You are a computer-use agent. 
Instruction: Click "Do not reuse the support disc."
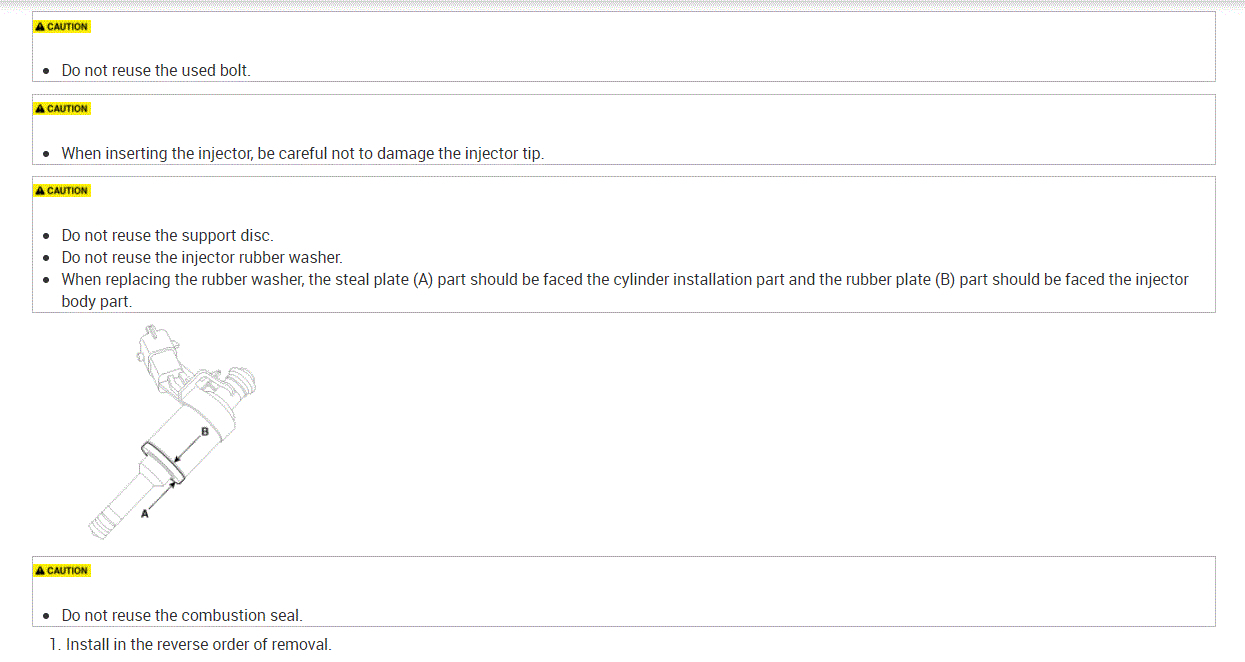167,236
